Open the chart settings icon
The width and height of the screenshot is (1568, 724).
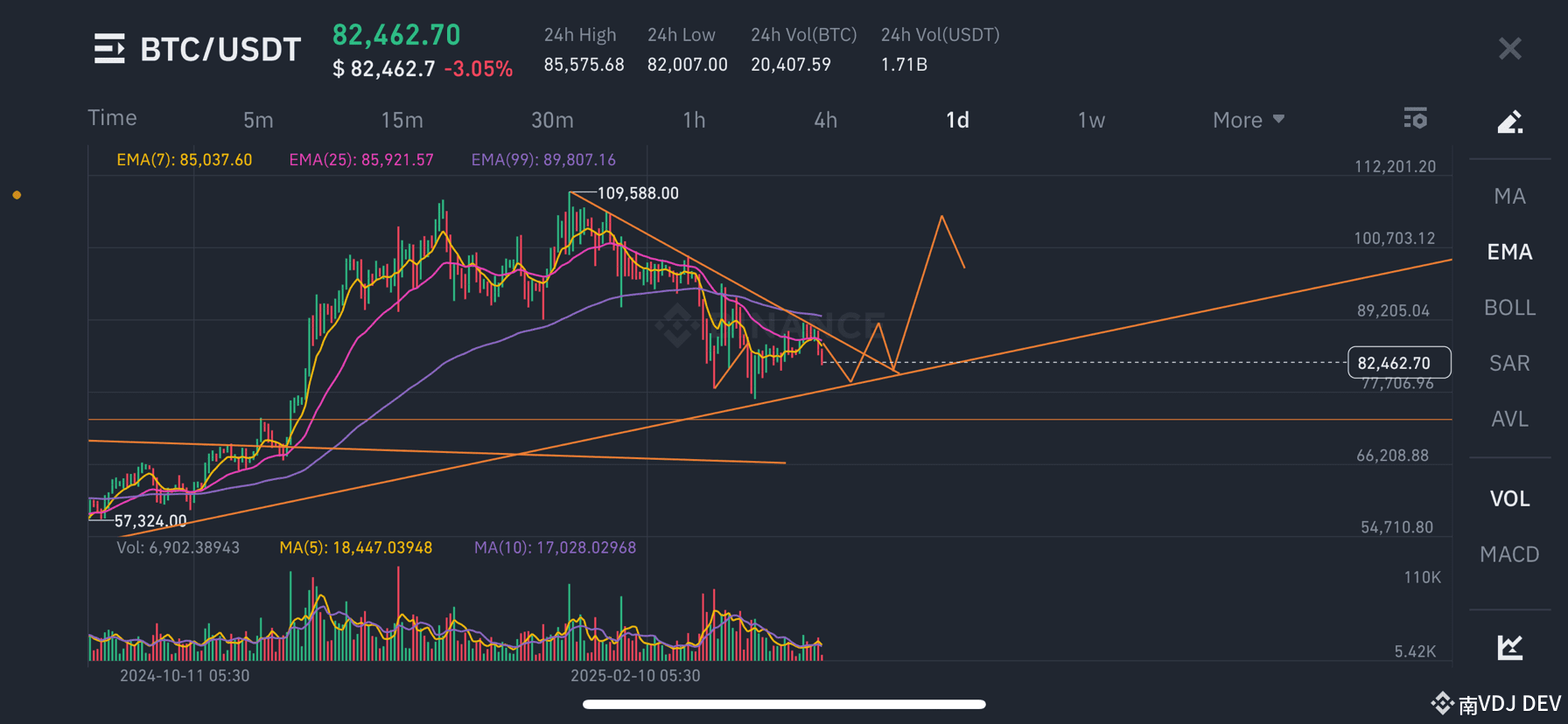click(x=1415, y=118)
